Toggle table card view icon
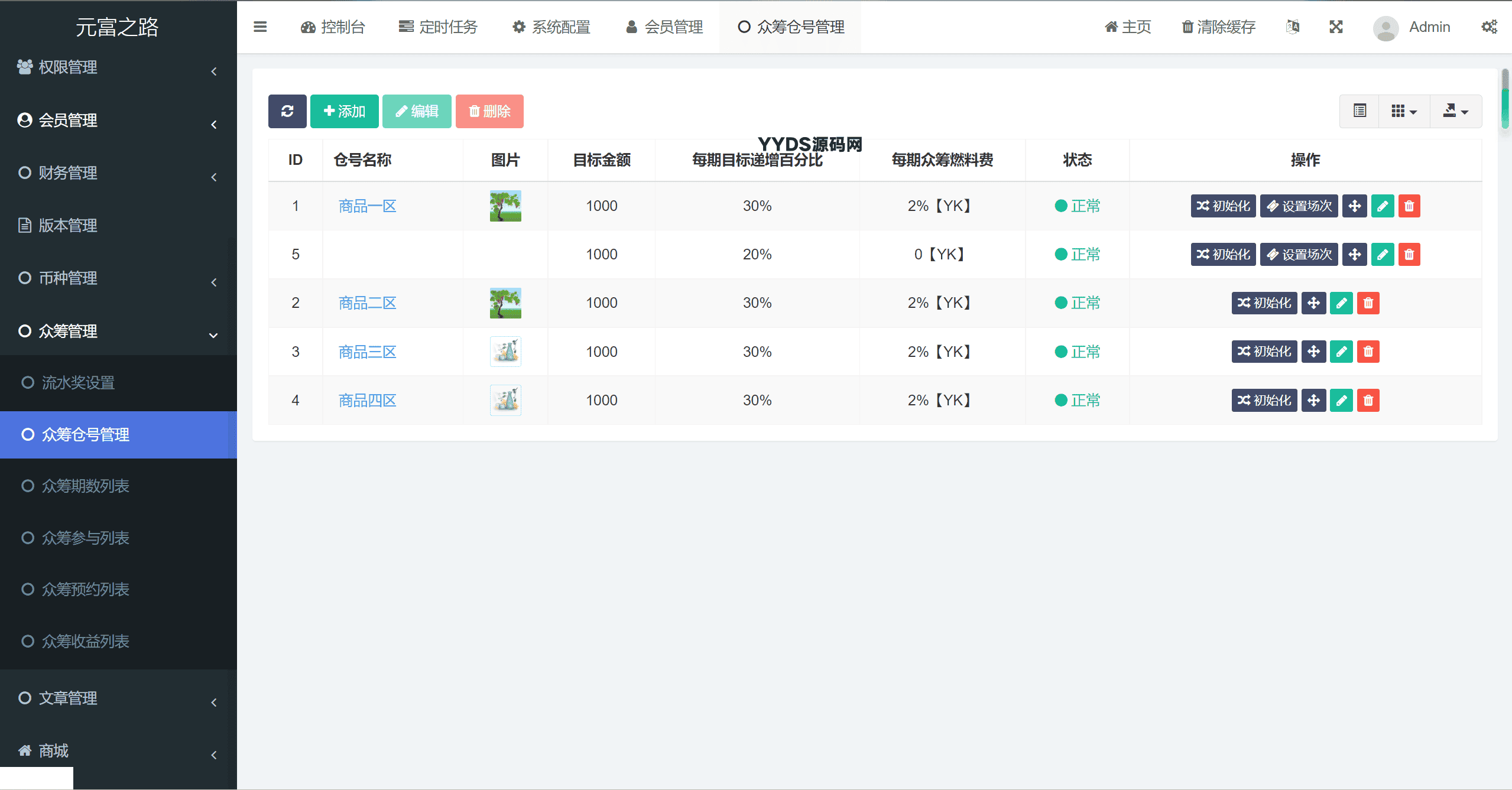Screen dimensions: 1512x790 click(x=1359, y=111)
